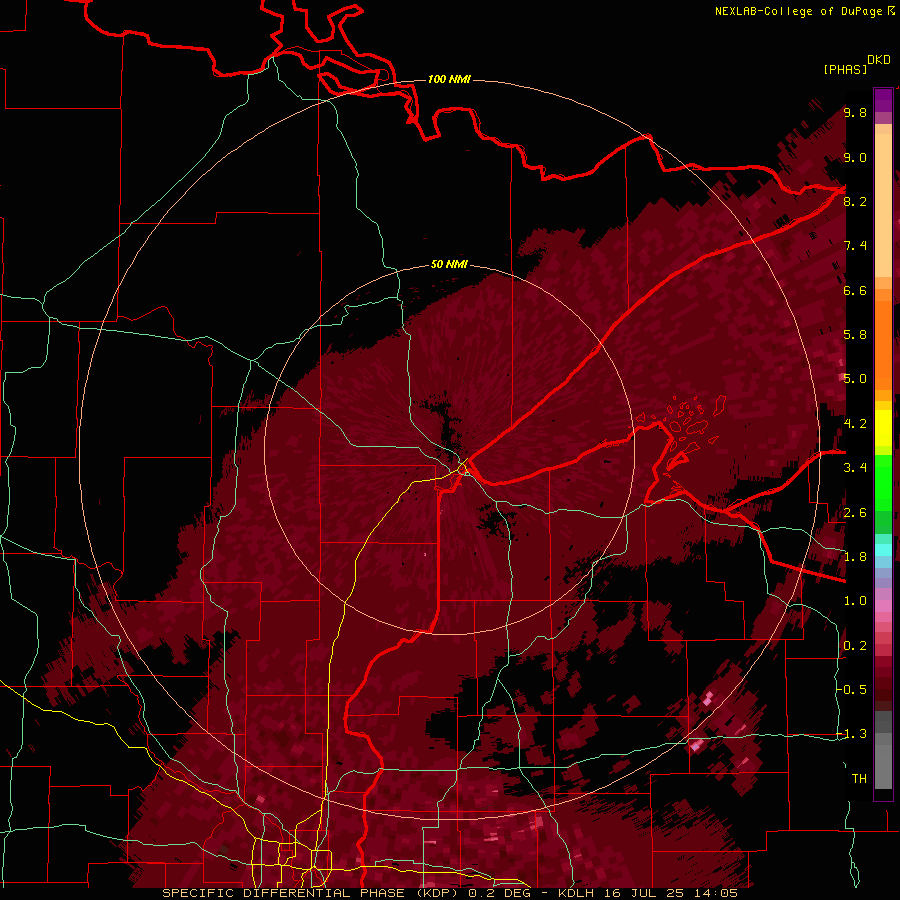Click the 8.2 value on the color scale

click(855, 201)
